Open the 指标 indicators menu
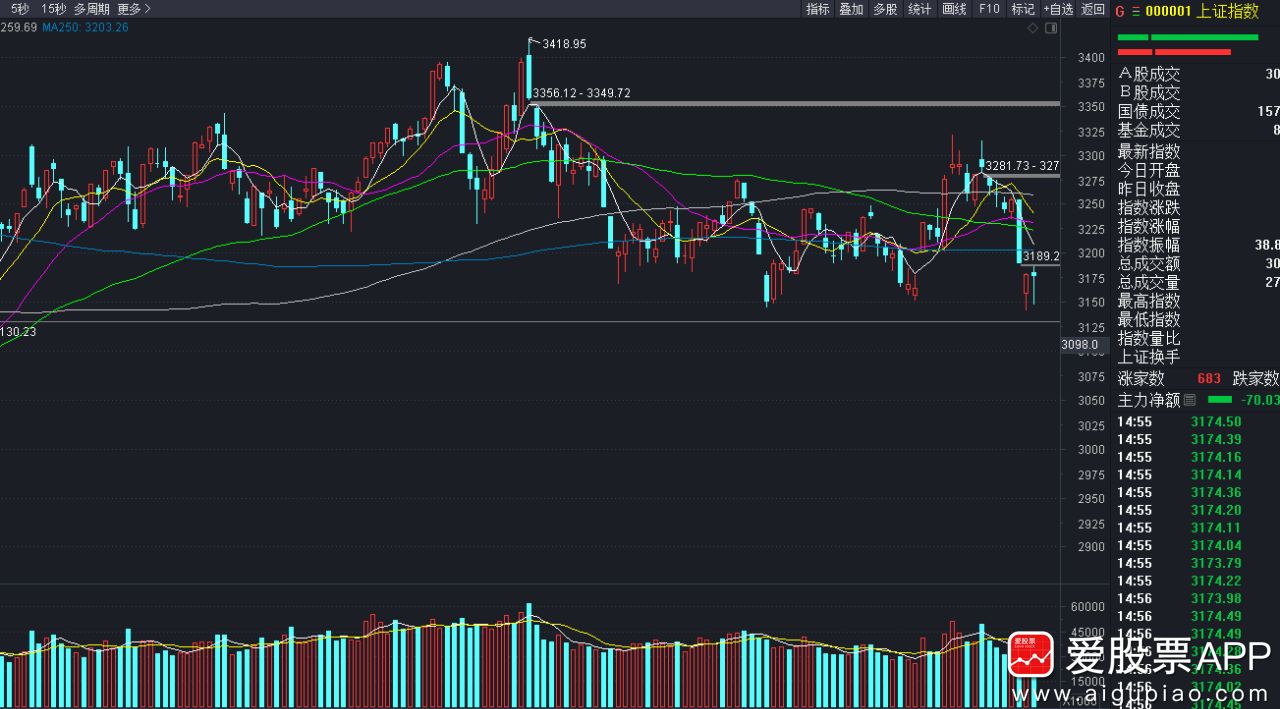The width and height of the screenshot is (1280, 709). (818, 9)
